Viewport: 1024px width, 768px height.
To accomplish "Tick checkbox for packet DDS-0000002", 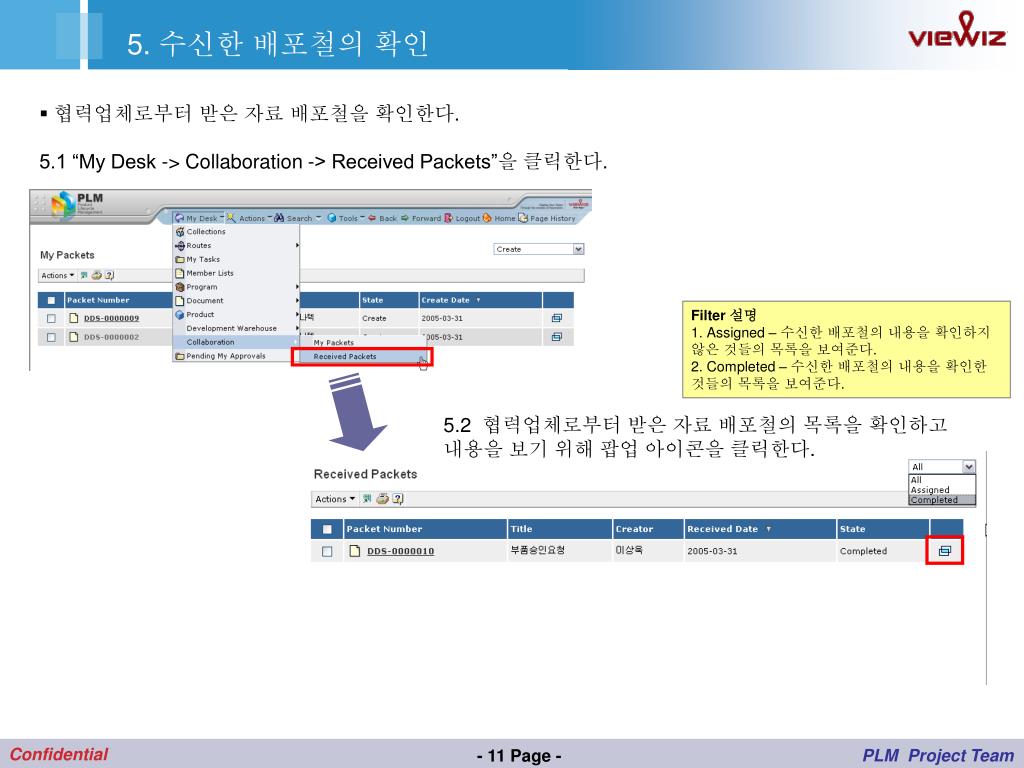I will (51, 338).
